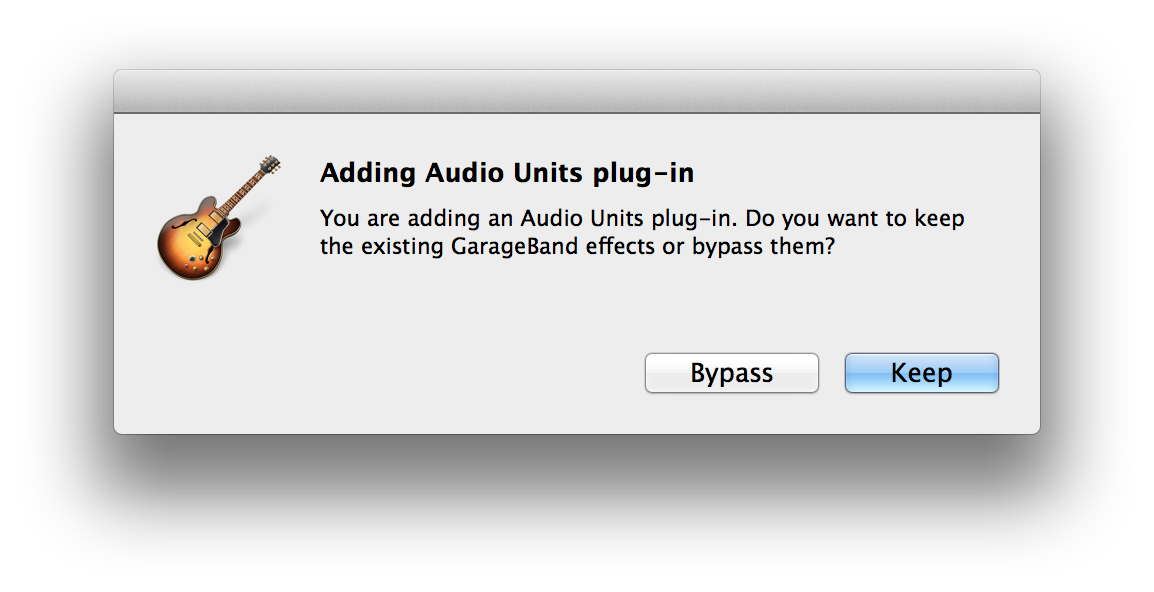Screen dimensions: 1154x592
Task: Confirm with the blue default Keep button
Action: point(921,373)
